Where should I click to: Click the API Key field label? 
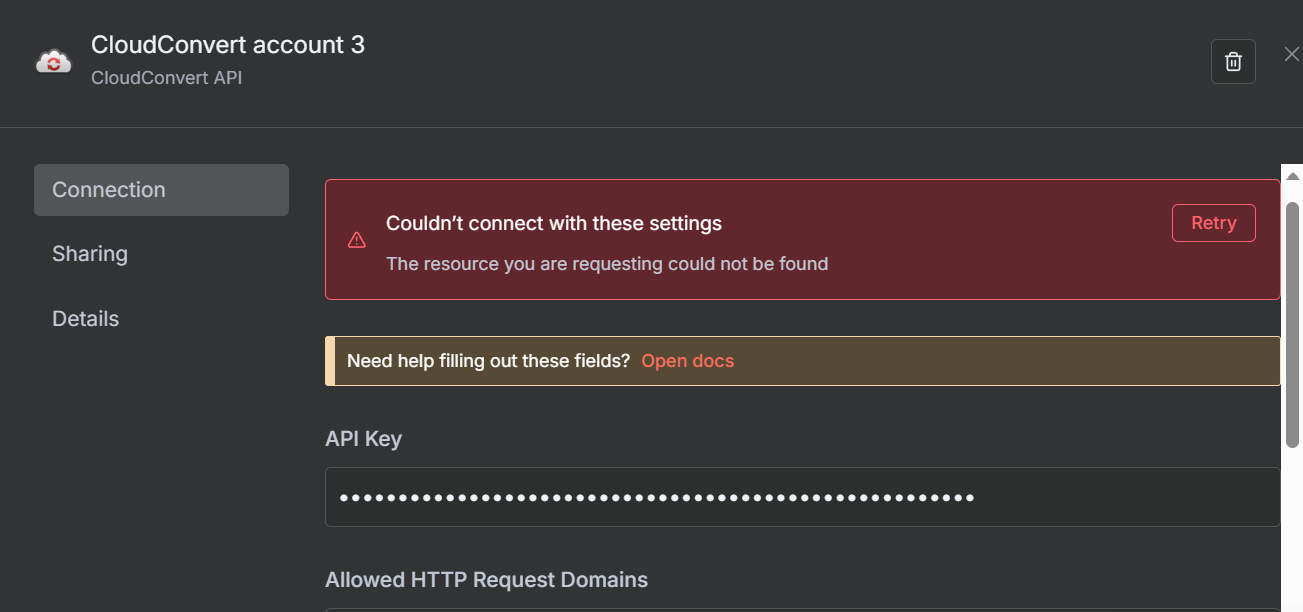click(x=363, y=439)
